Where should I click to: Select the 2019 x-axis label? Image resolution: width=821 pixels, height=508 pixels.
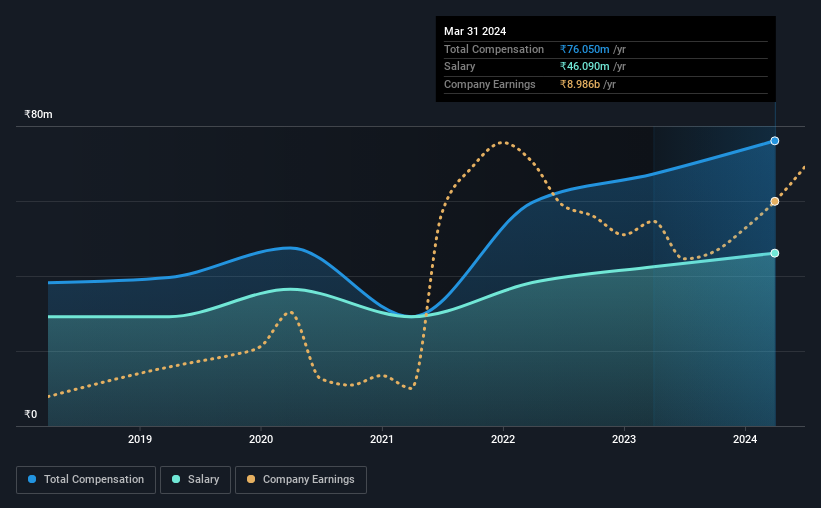(x=140, y=439)
